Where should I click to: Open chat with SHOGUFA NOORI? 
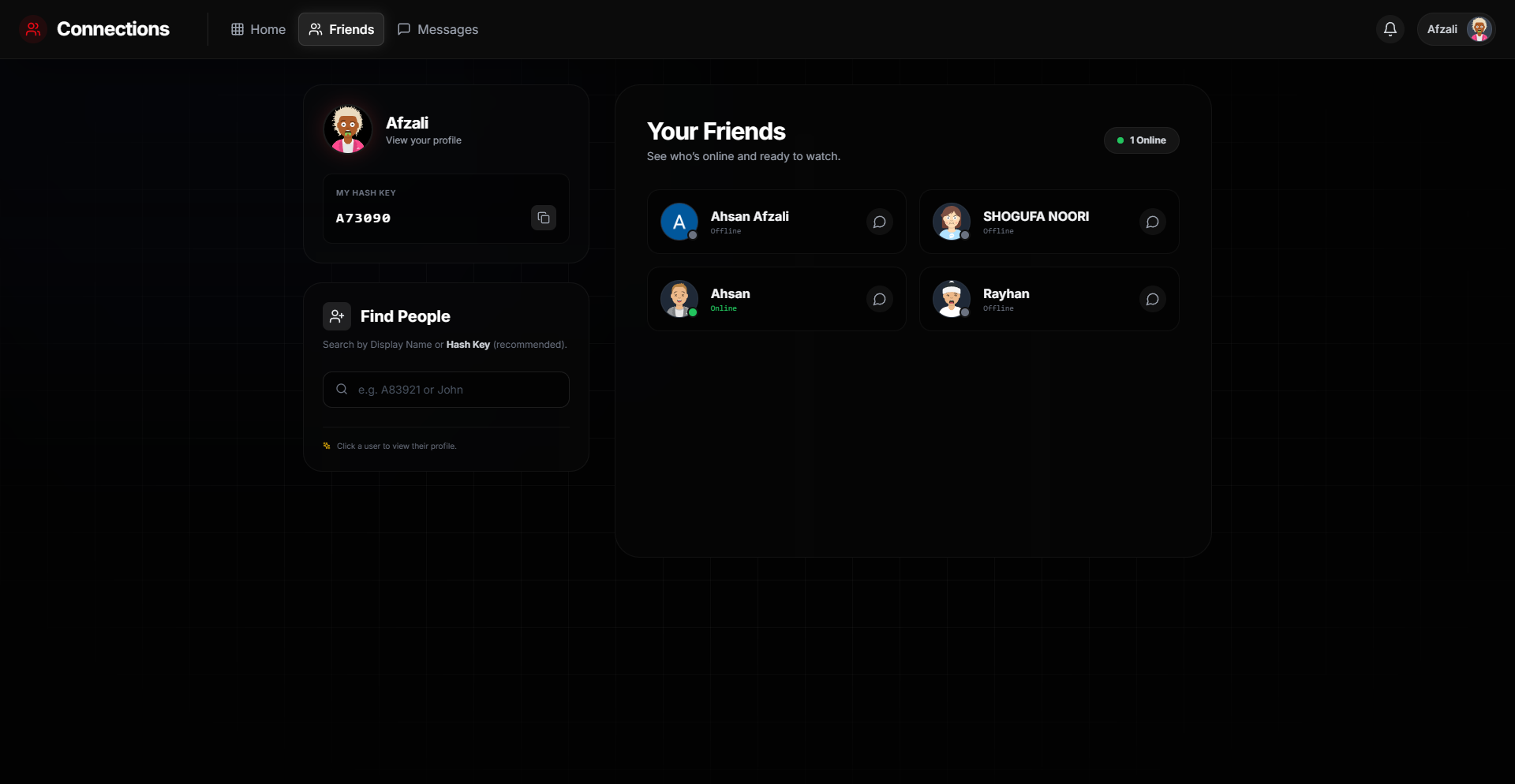1152,222
